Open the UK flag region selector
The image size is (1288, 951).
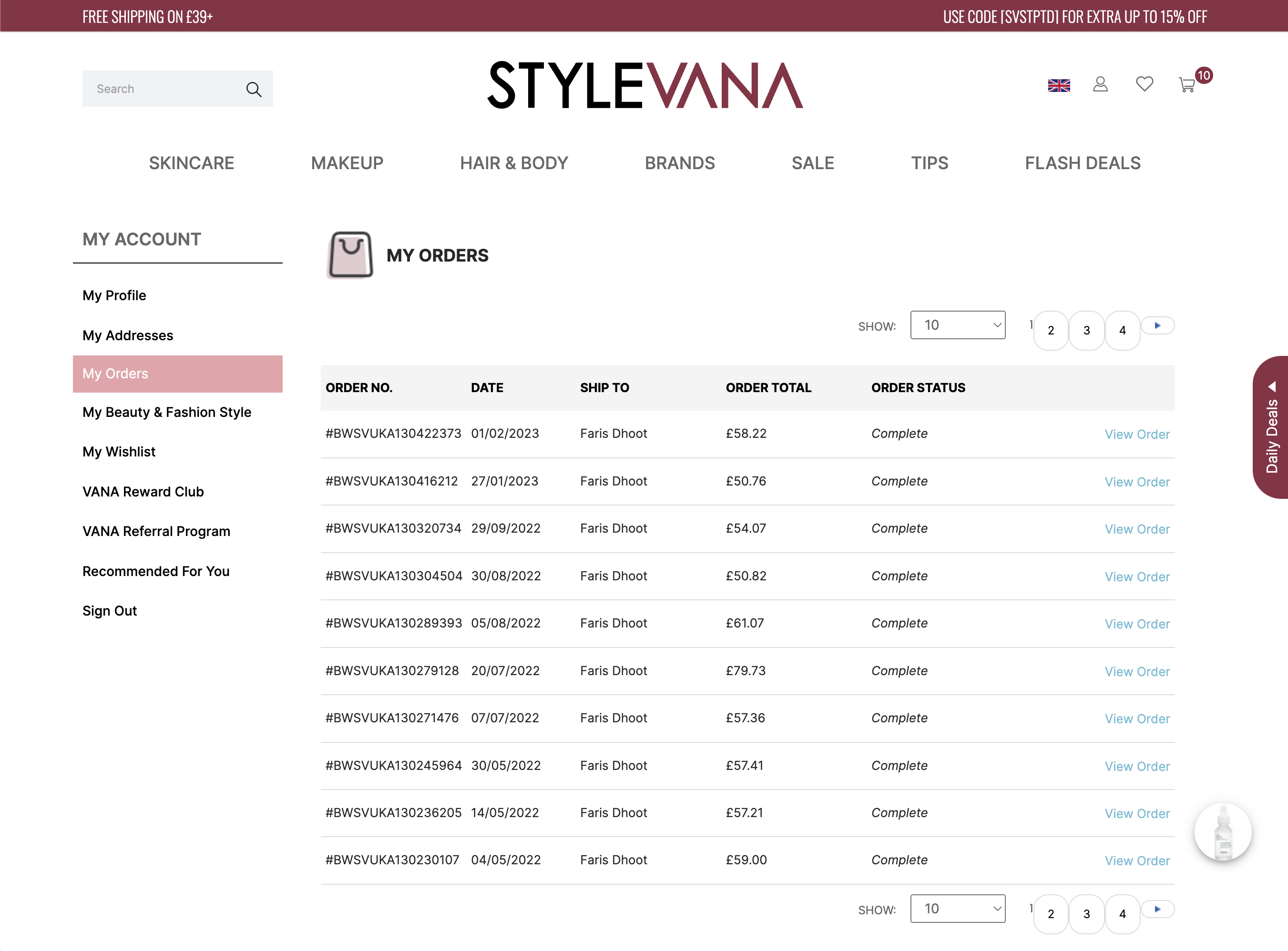[1059, 86]
